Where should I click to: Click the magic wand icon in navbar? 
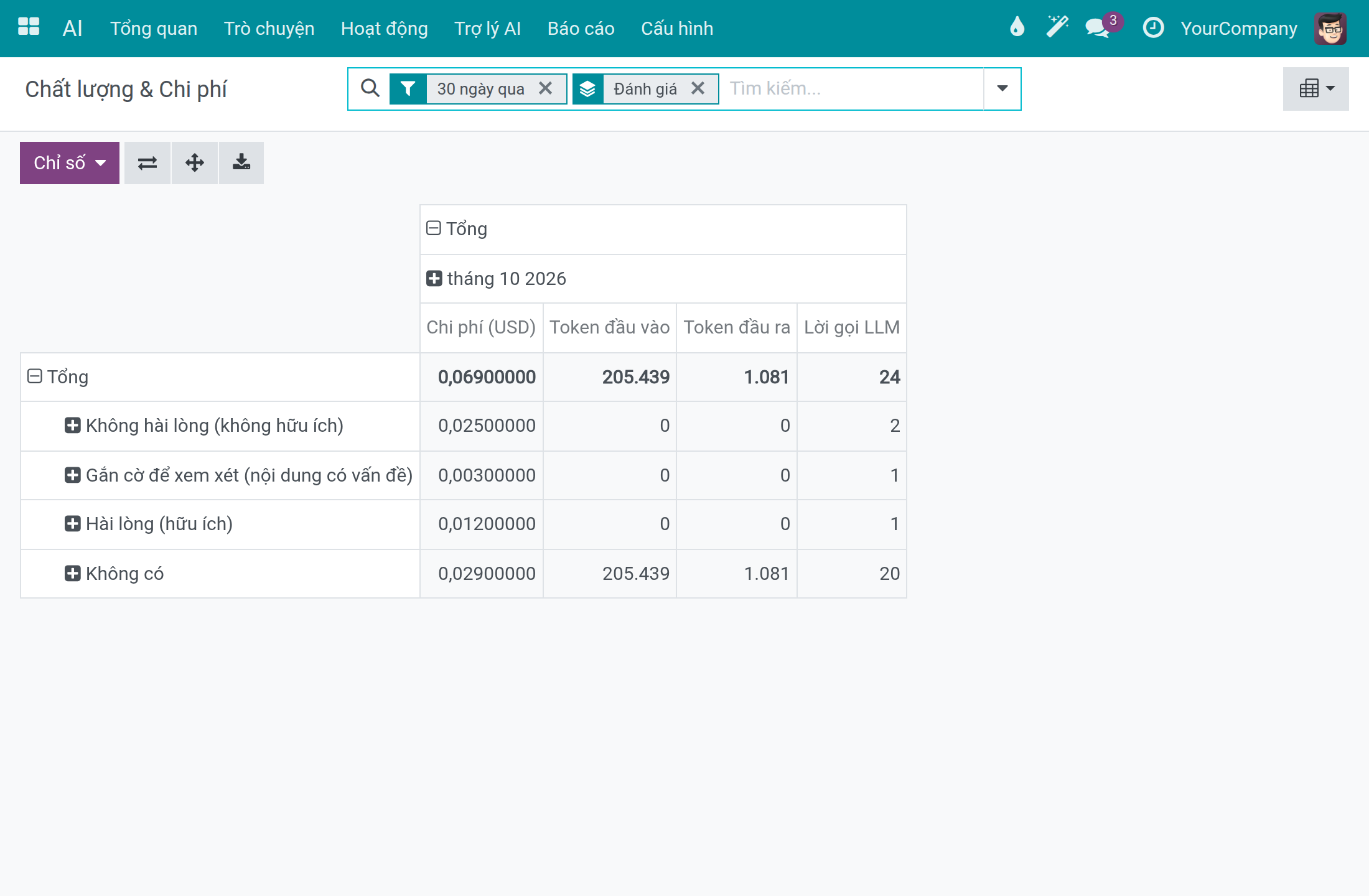1057,27
